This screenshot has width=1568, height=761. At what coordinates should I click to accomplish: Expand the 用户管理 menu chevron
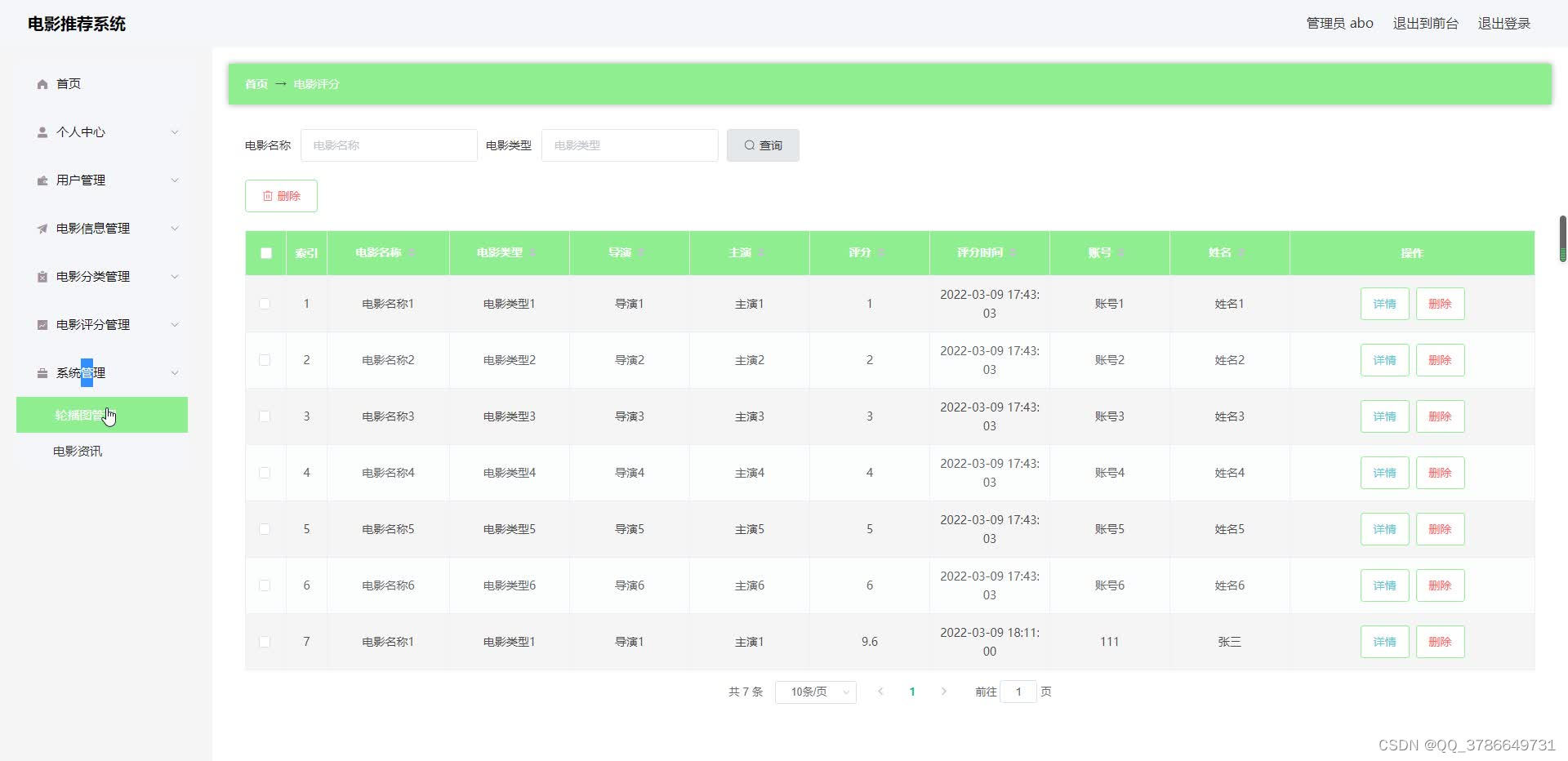point(175,180)
